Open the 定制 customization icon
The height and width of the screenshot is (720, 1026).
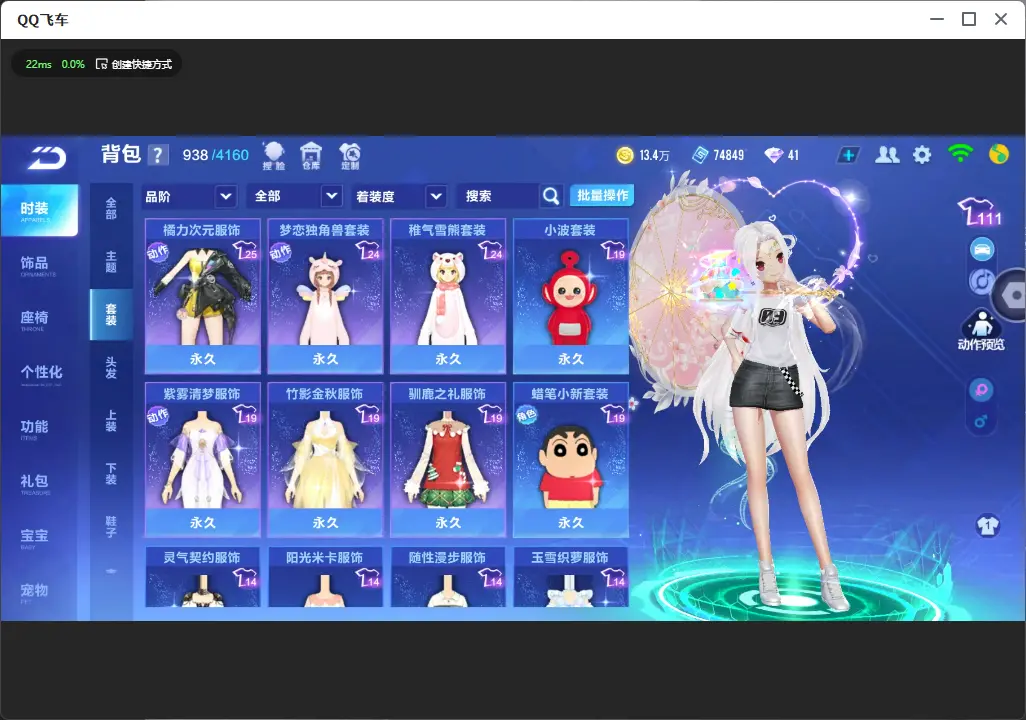click(x=350, y=156)
